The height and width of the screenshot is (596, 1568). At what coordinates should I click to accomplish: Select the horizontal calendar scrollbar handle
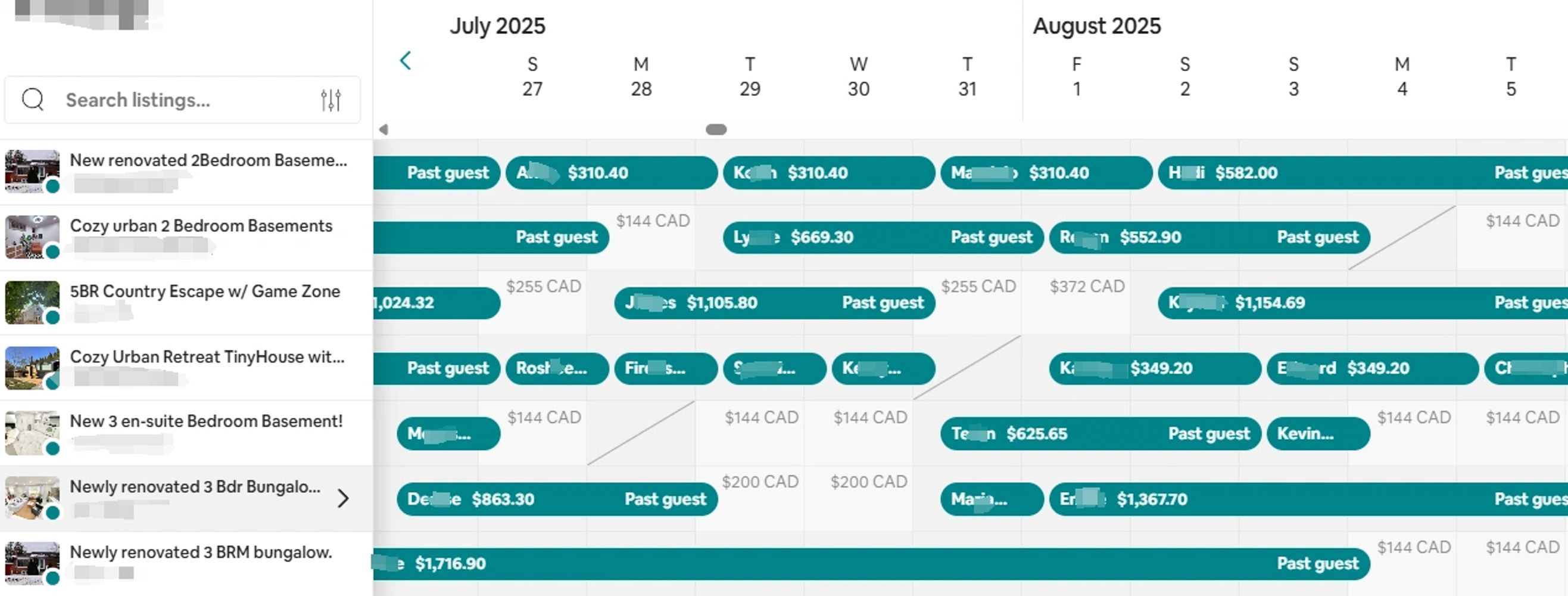[x=716, y=129]
